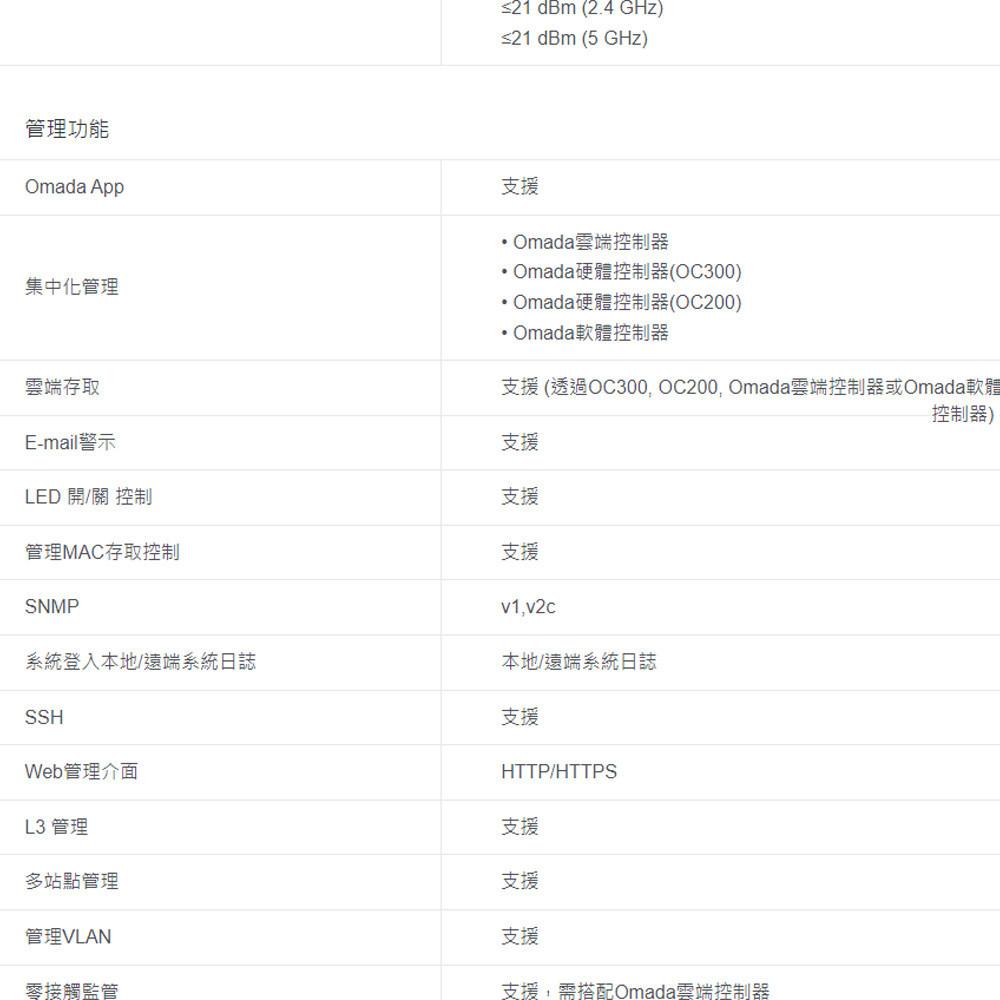Select the 多站點管理 entry
Image resolution: width=1000 pixels, height=1000 pixels.
pyautogui.click(x=70, y=882)
